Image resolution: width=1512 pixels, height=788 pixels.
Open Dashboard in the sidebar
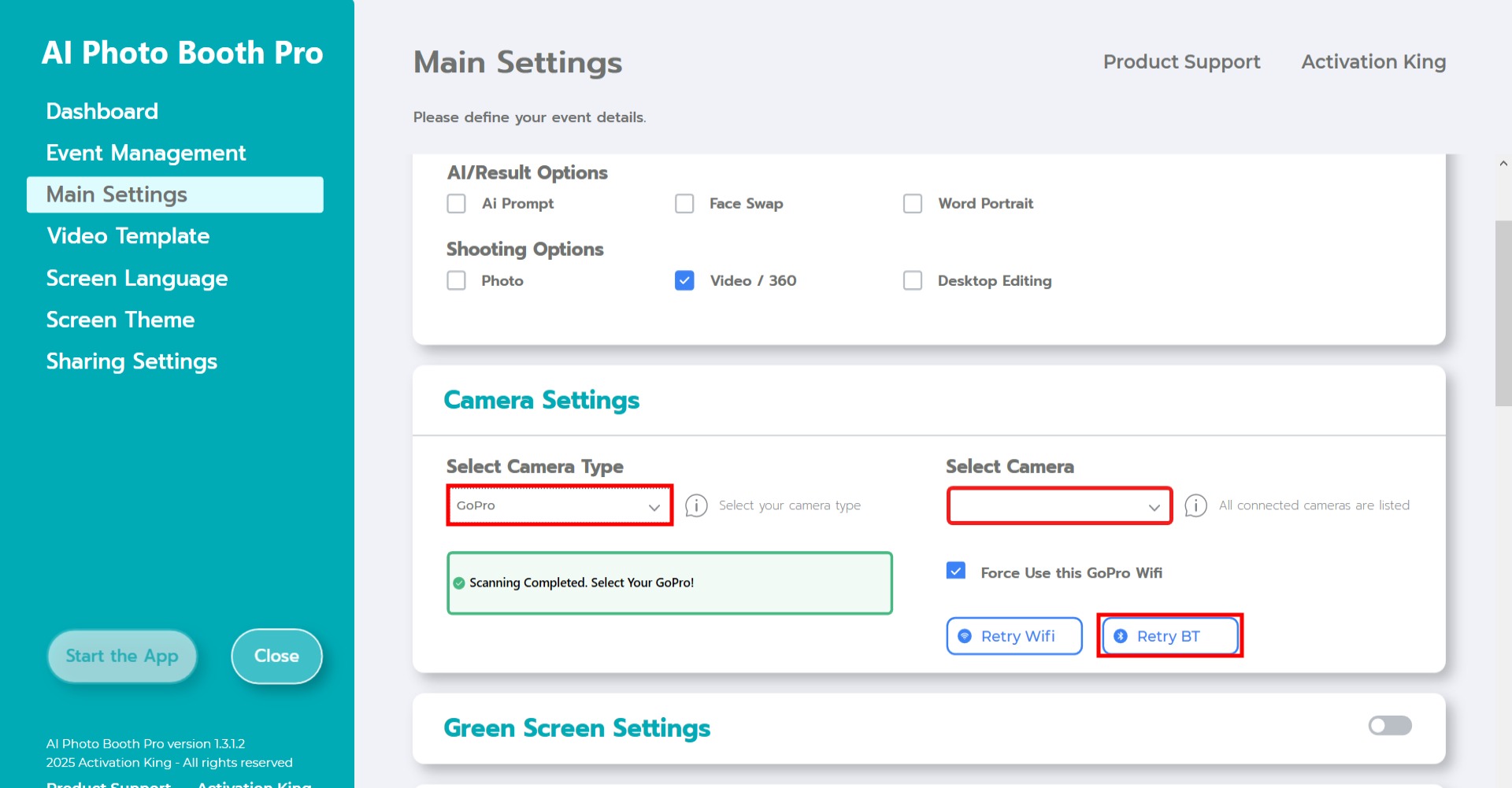(102, 111)
